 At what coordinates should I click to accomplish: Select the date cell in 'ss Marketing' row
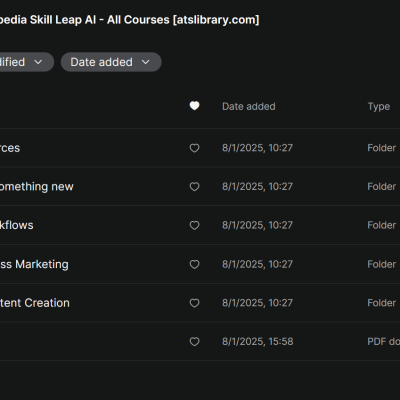[257, 264]
